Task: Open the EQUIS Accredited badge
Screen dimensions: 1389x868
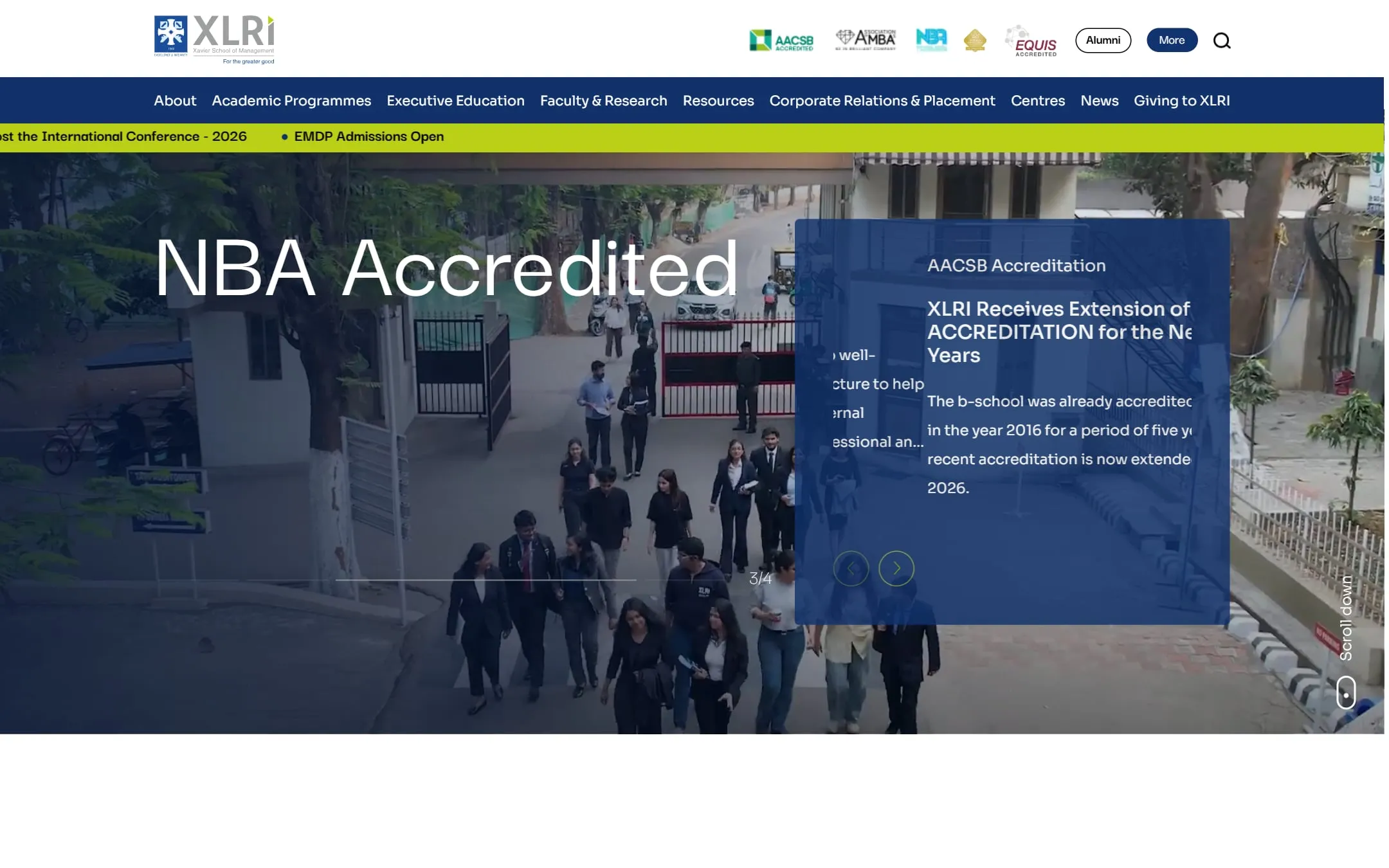Action: tap(1031, 41)
